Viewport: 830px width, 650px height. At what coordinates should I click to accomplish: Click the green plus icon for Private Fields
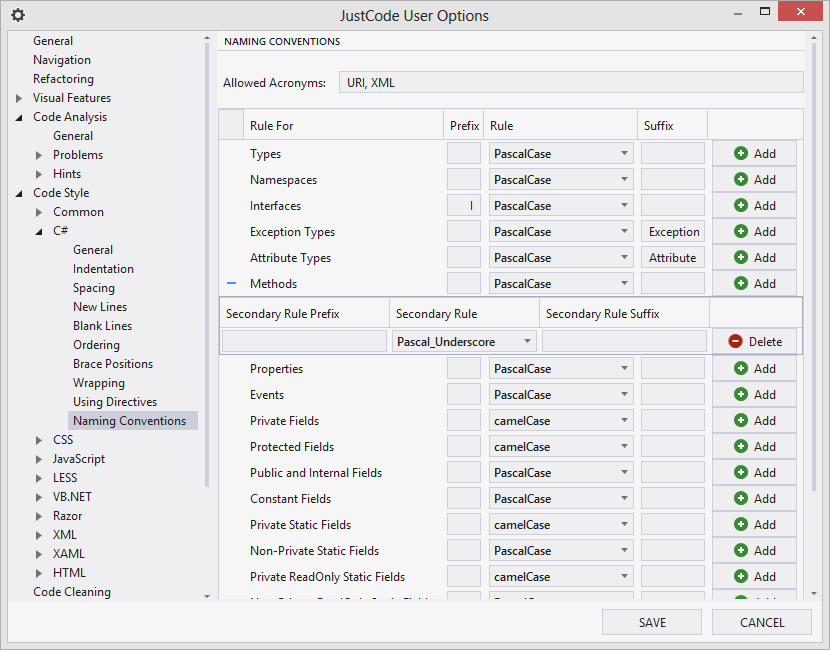[x=741, y=420]
